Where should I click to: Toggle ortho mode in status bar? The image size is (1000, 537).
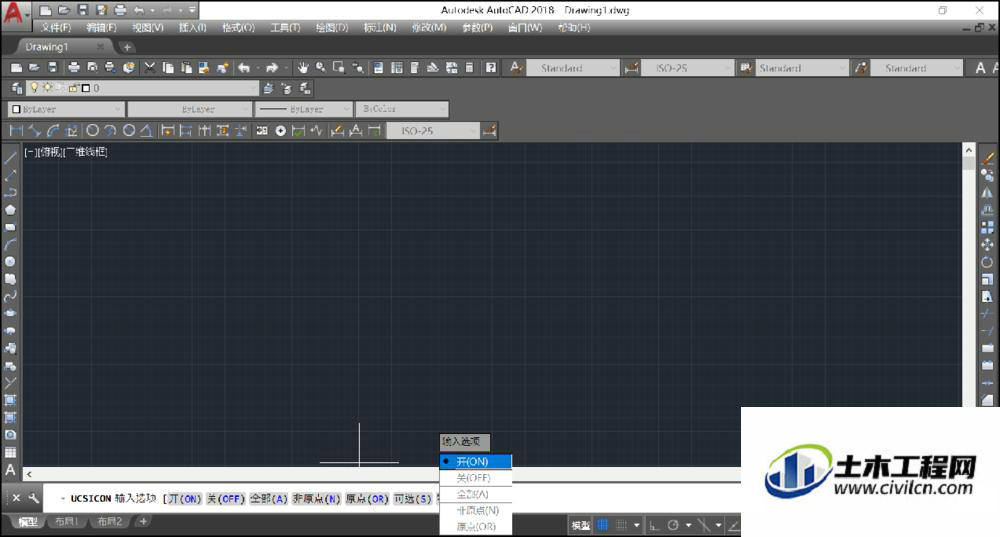[654, 525]
